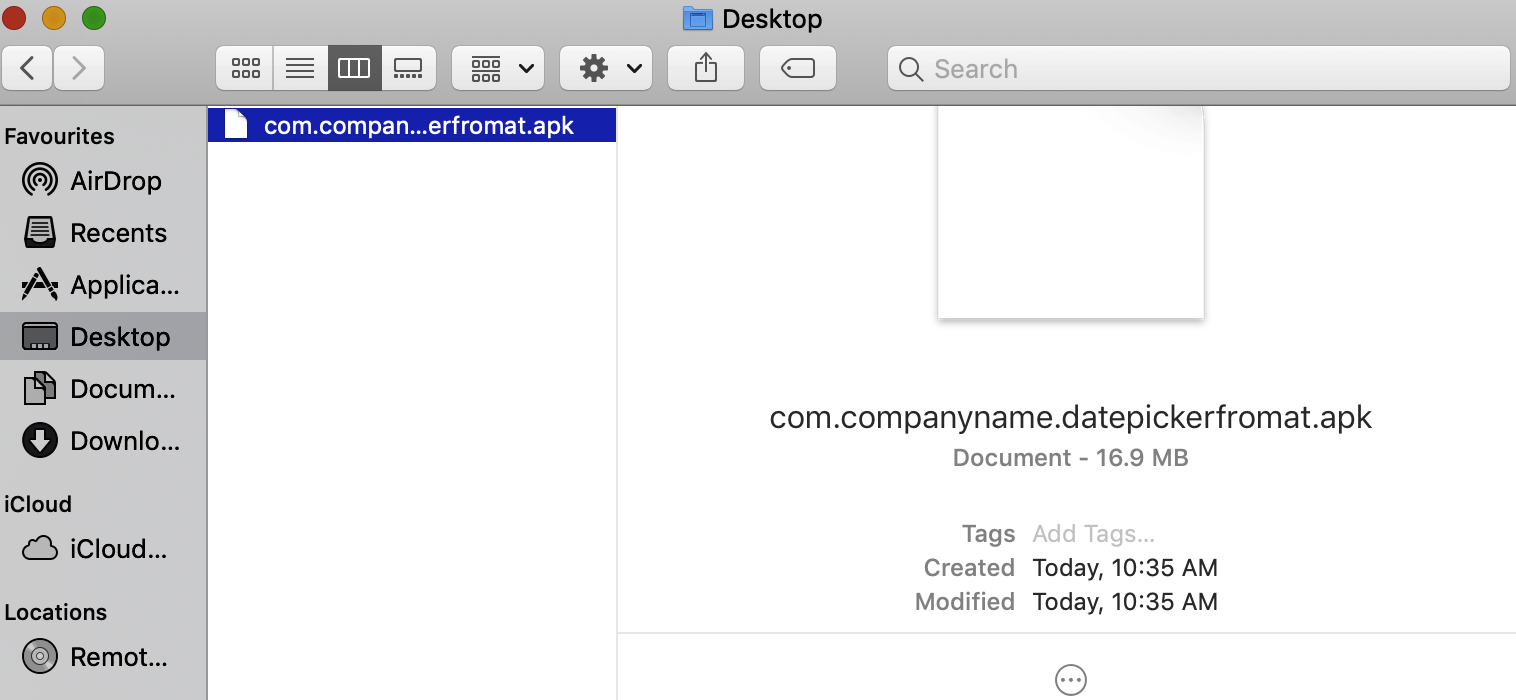Switch to list view
The height and width of the screenshot is (700, 1516).
pyautogui.click(x=300, y=68)
